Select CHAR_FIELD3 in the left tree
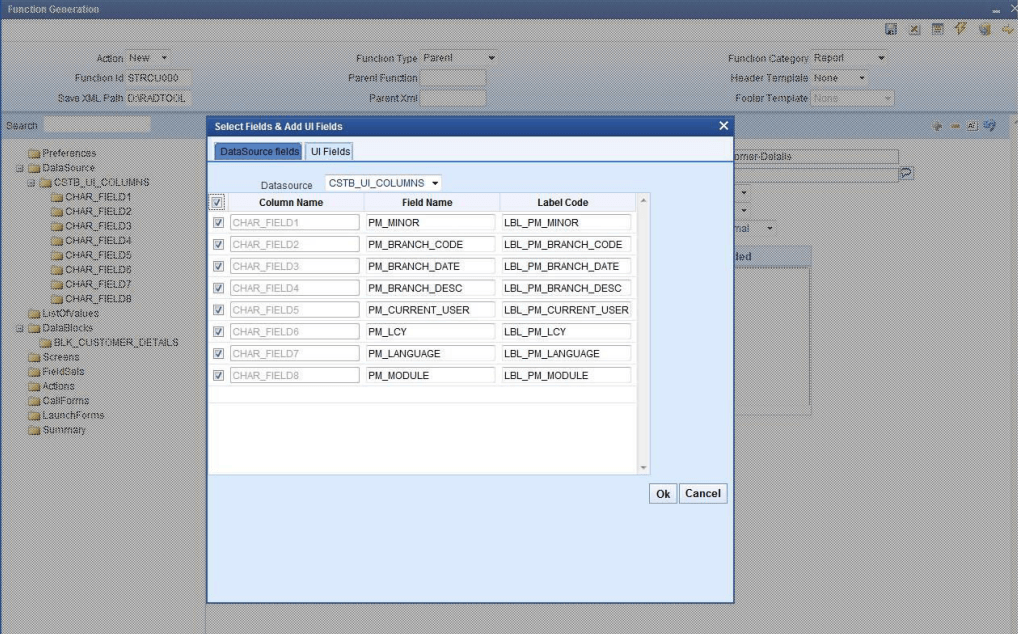Screen dimensions: 1018x634 pos(98,226)
